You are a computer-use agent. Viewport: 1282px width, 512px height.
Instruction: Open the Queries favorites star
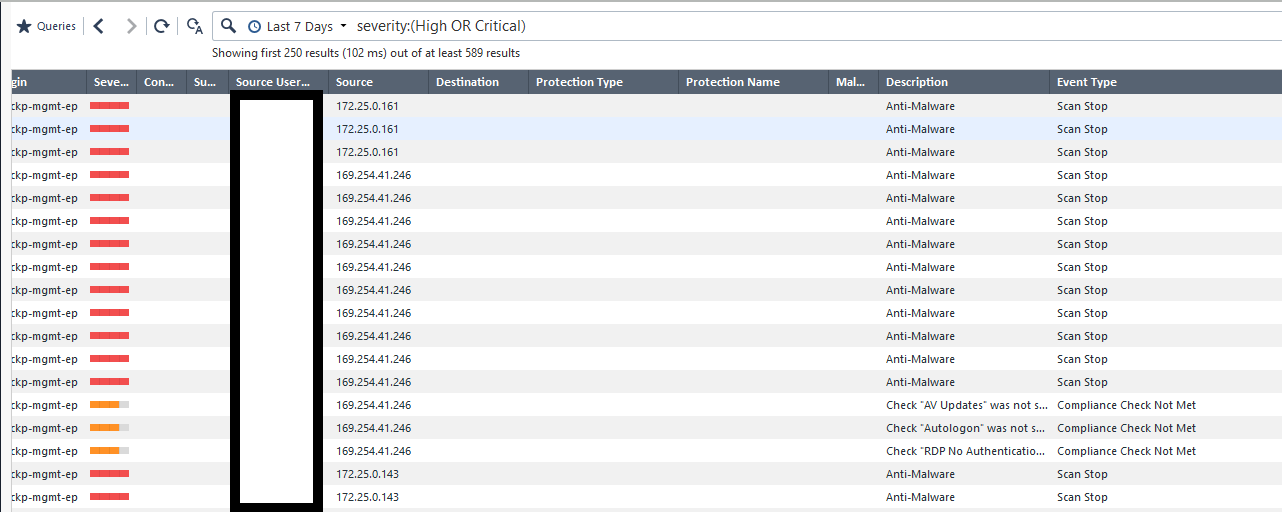click(24, 26)
